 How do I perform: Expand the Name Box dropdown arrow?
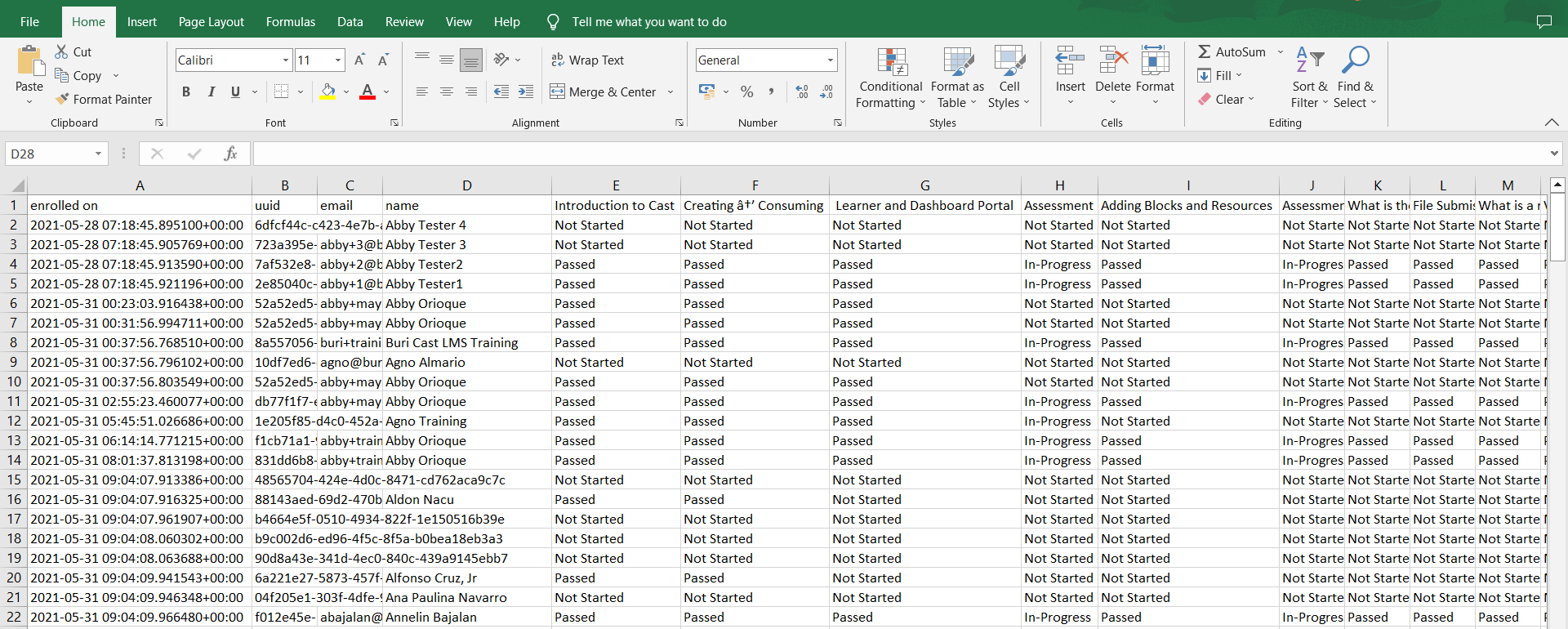pyautogui.click(x=98, y=154)
